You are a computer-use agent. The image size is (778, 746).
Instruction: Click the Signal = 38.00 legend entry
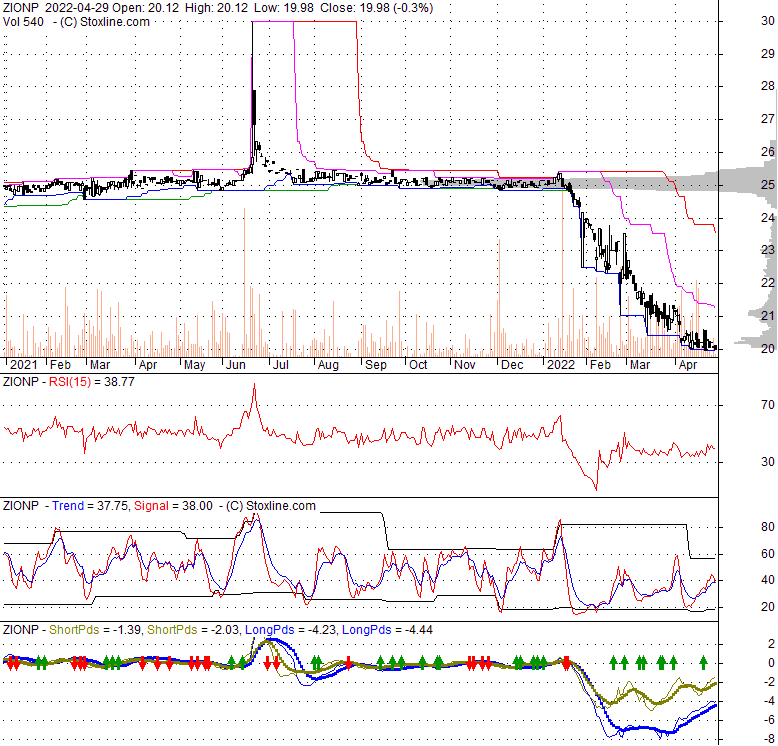point(173,505)
